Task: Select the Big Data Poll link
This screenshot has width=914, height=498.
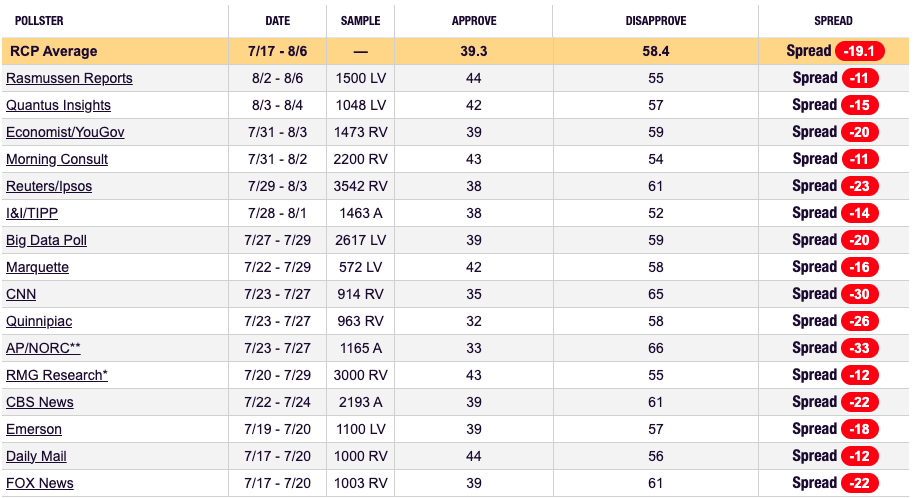Action: (47, 240)
